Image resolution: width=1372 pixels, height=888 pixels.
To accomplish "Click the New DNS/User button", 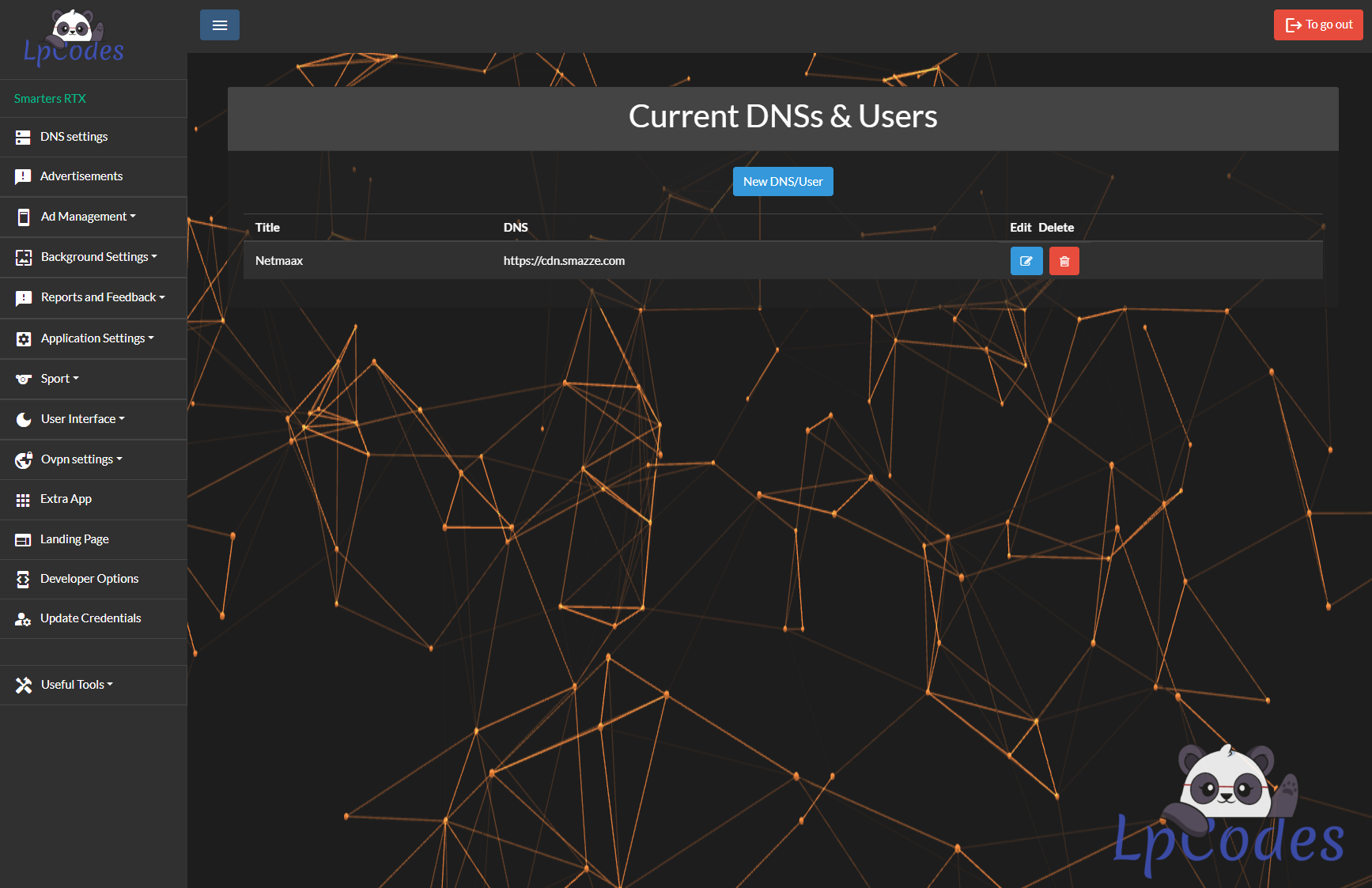I will point(783,181).
